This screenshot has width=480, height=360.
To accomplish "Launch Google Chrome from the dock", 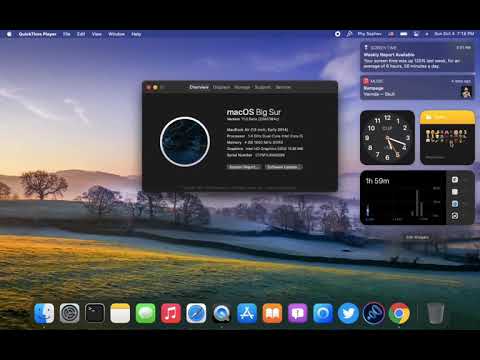I will click(x=399, y=313).
